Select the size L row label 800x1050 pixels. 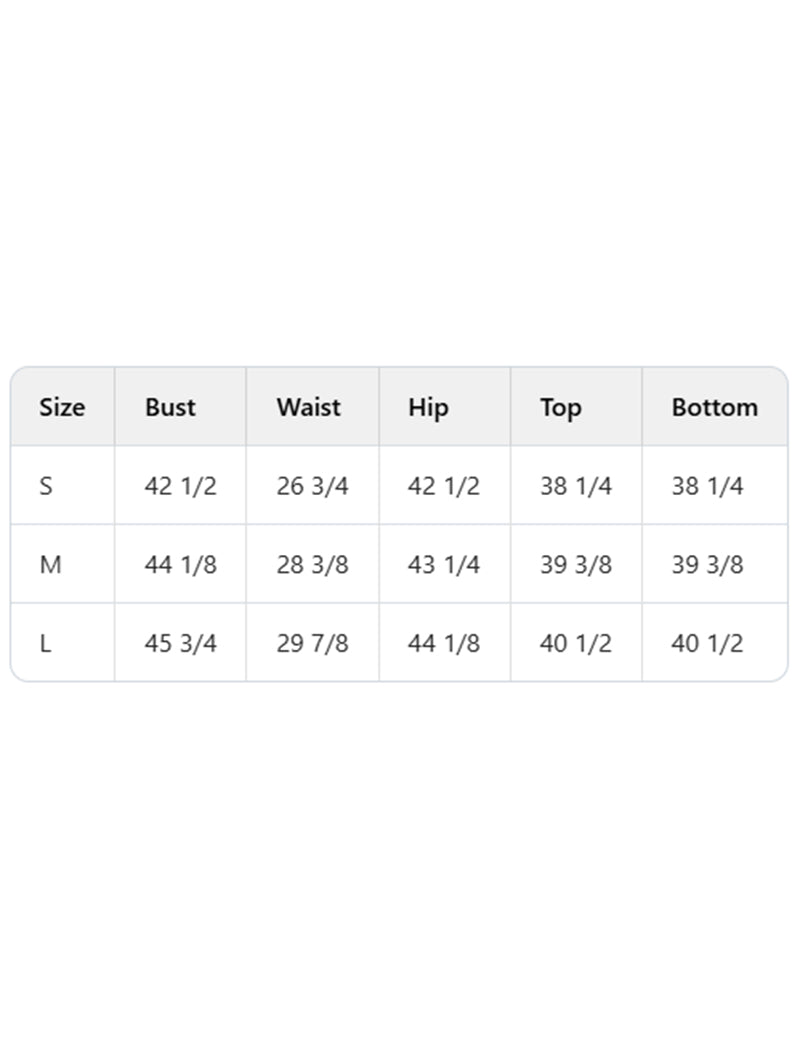coord(45,644)
